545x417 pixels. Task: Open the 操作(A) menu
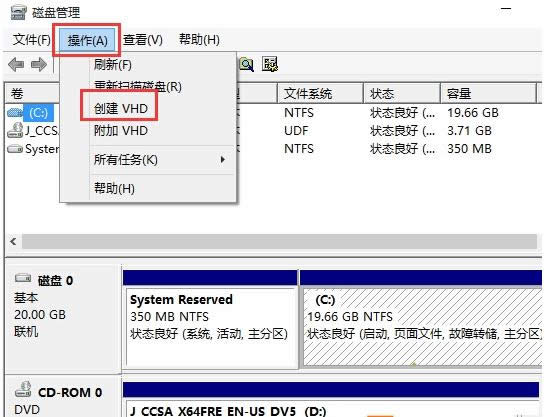[x=87, y=40]
